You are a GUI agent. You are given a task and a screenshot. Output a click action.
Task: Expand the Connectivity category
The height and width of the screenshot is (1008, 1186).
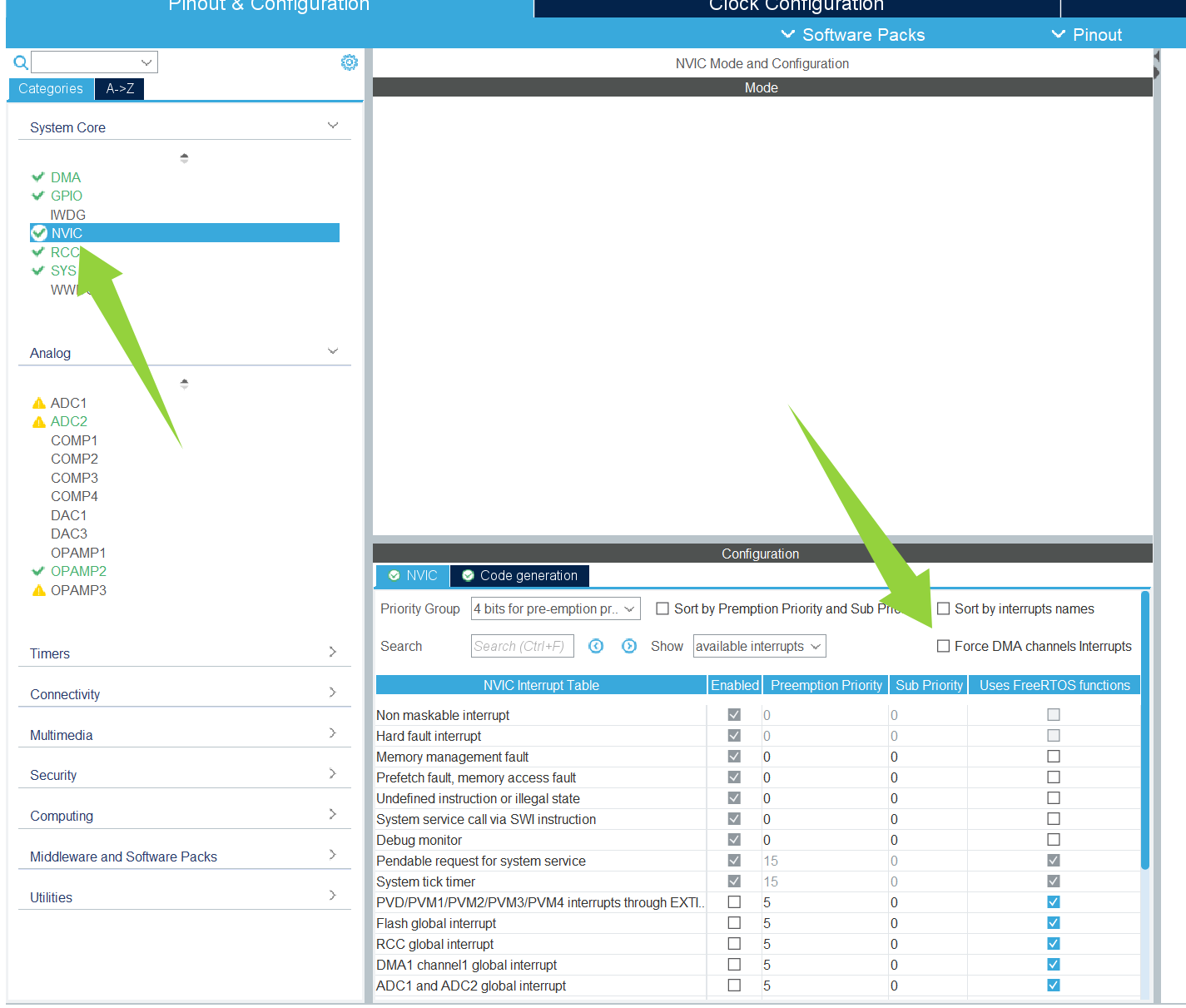333,693
